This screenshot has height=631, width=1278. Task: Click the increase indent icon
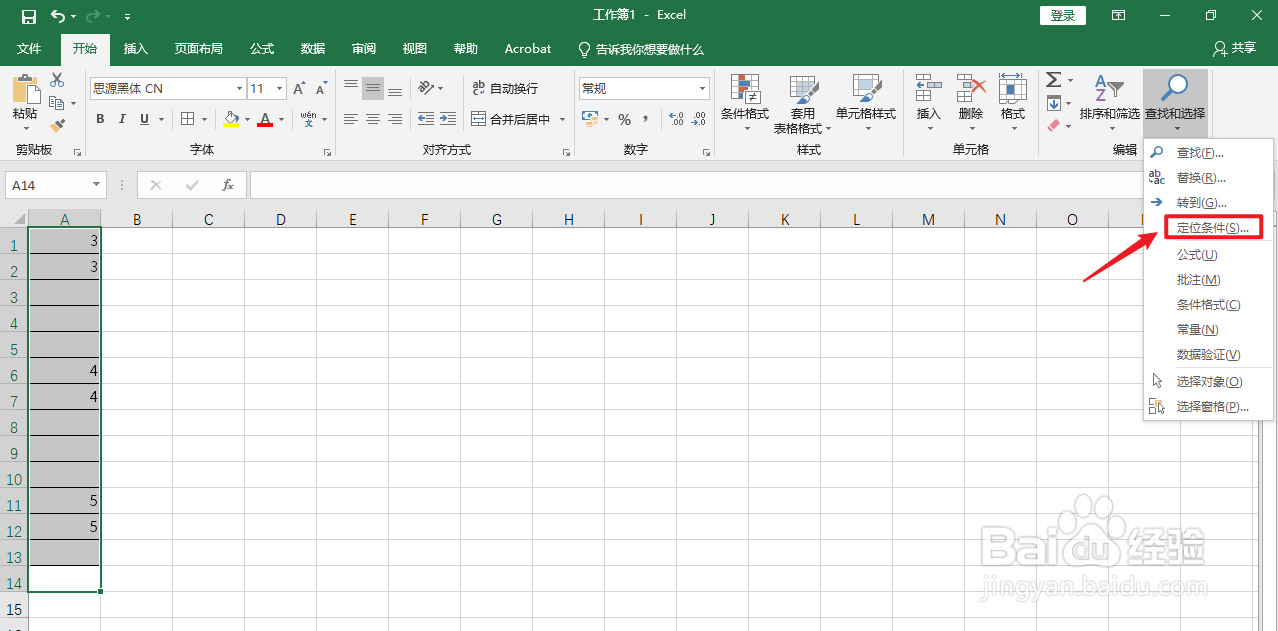[448, 119]
